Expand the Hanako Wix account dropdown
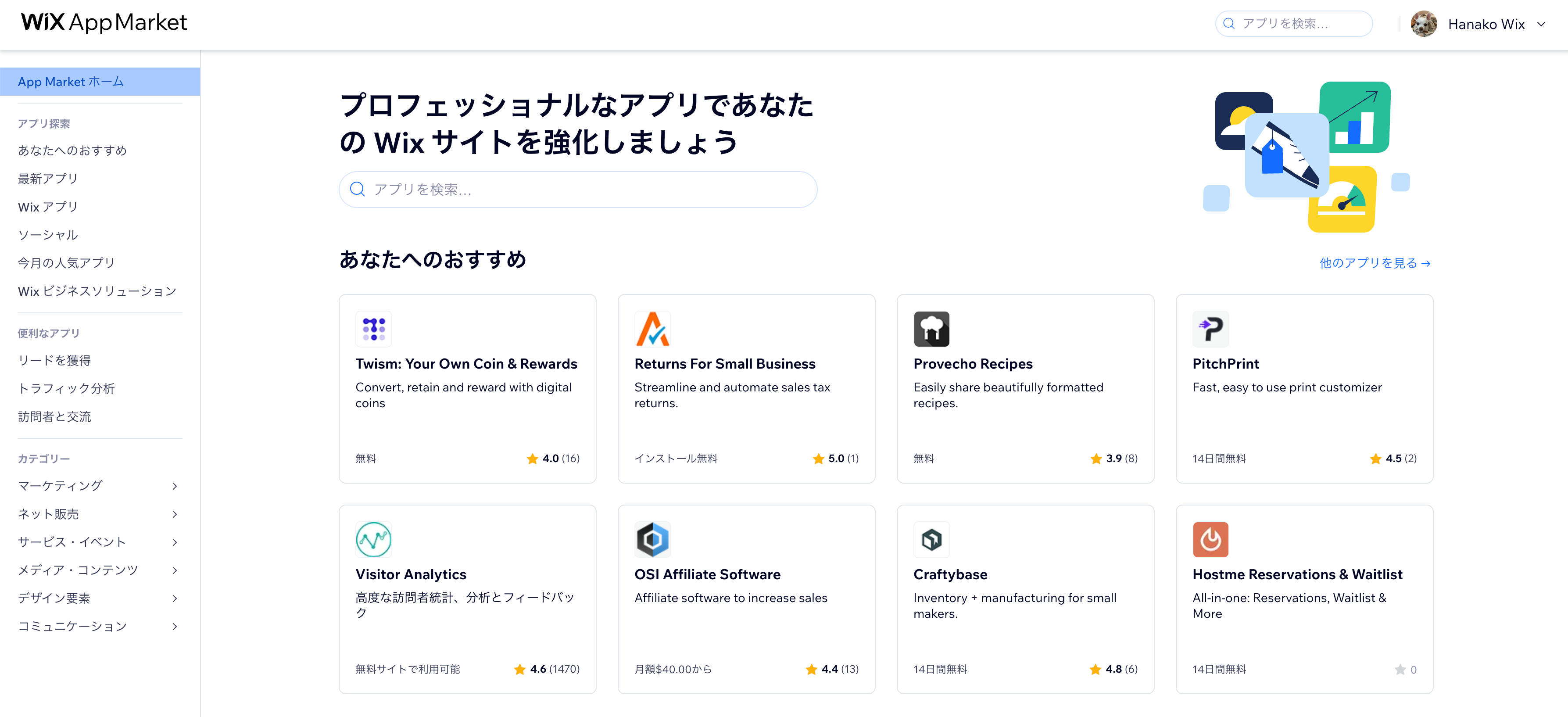Viewport: 1568px width, 717px height. [x=1541, y=24]
